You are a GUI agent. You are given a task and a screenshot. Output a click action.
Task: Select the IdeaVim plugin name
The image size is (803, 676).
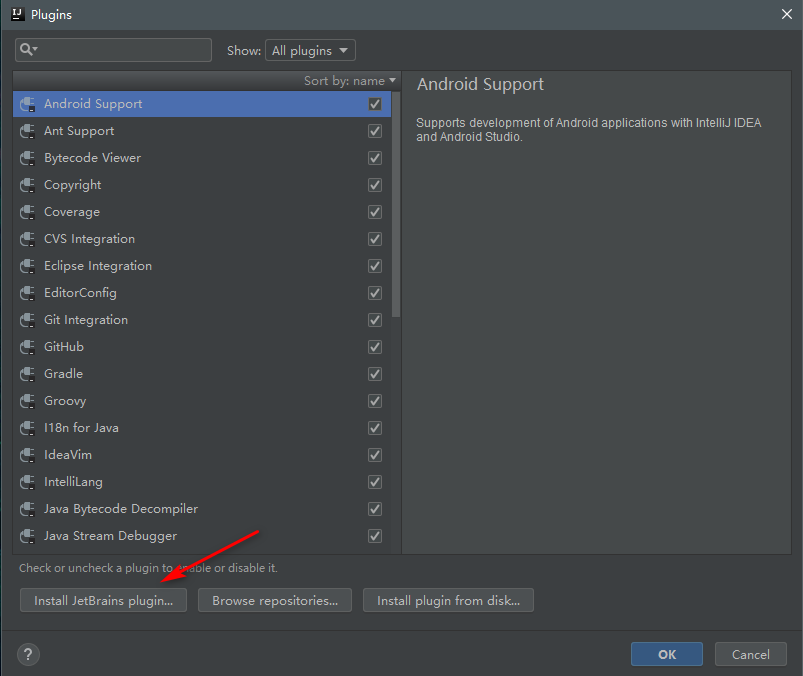coord(68,455)
